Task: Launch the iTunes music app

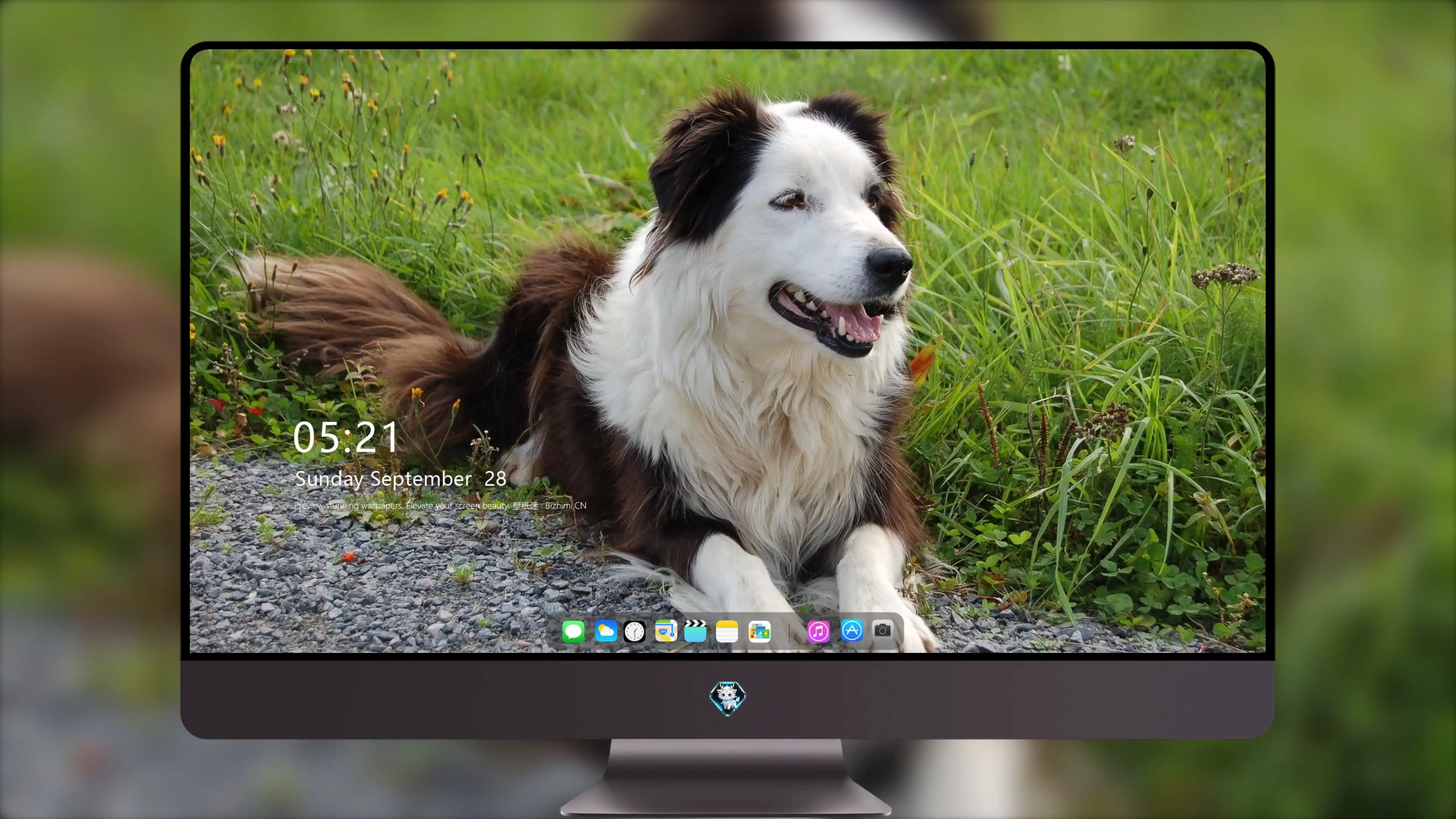Action: click(x=819, y=631)
